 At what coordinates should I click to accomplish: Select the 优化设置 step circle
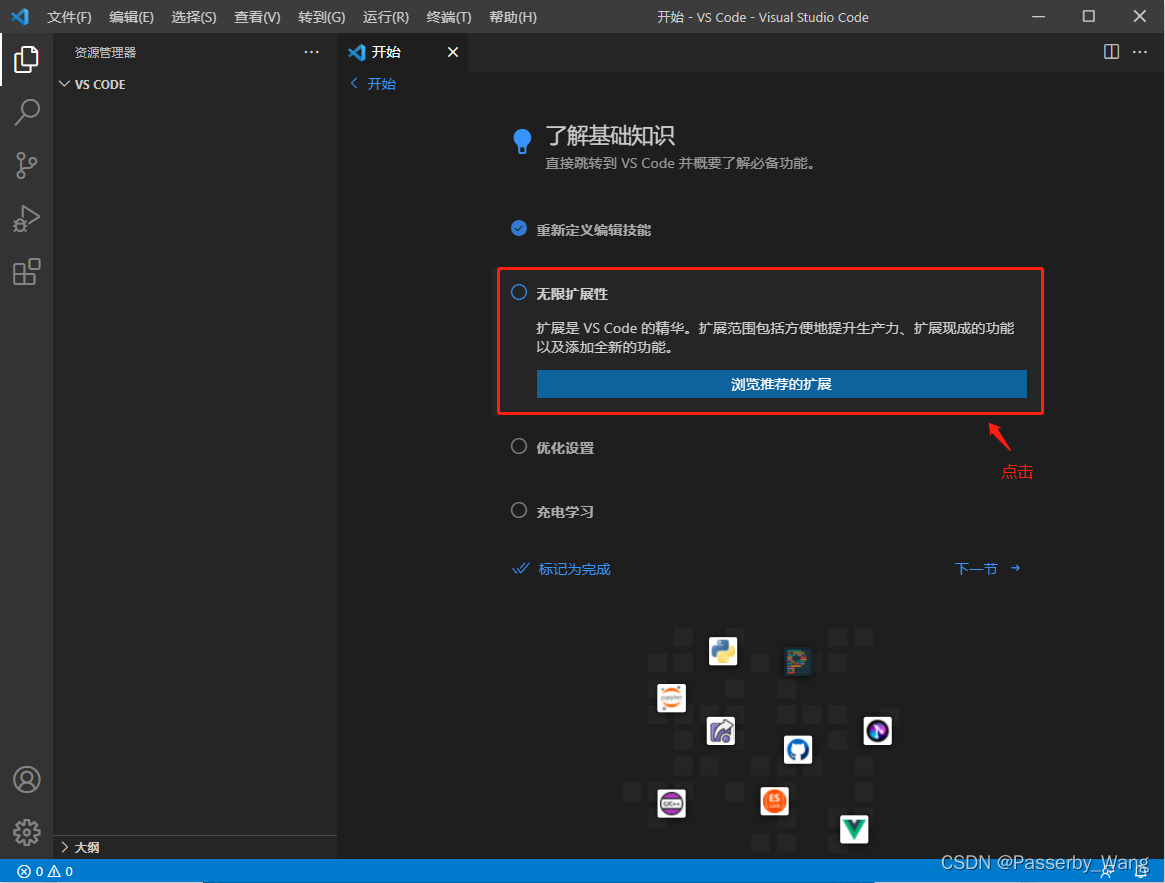coord(519,446)
